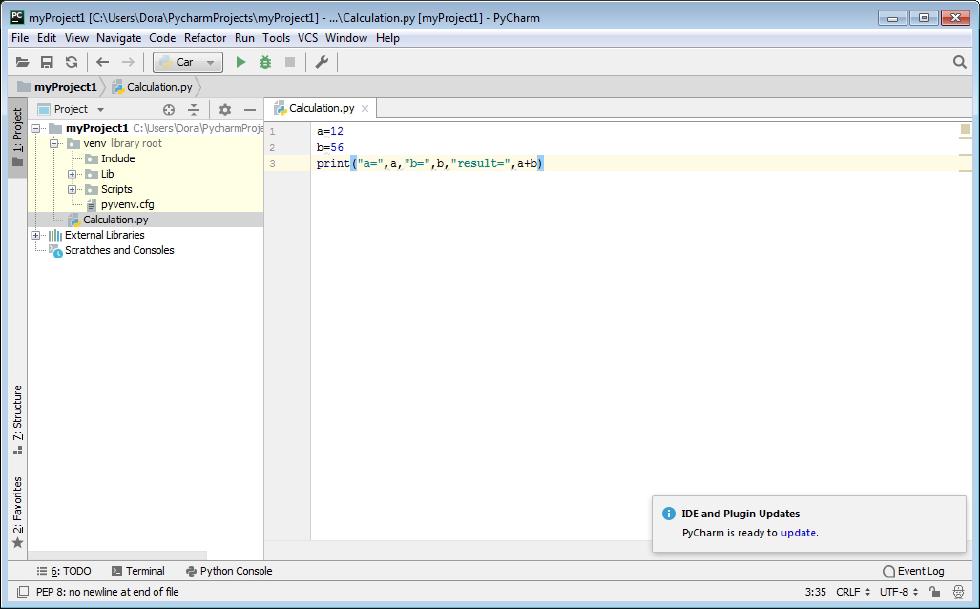Viewport: 980px width, 609px height.
Task: Synchronize files with the refresh icon
Action: click(x=71, y=62)
